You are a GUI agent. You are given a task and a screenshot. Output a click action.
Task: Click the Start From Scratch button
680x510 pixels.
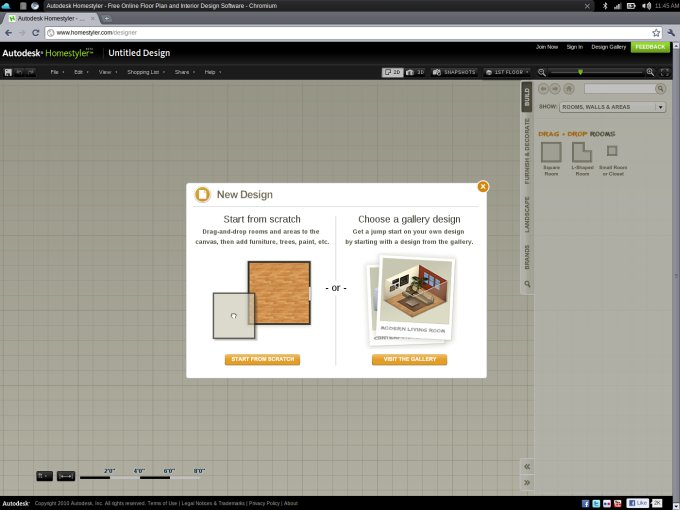click(x=262, y=360)
